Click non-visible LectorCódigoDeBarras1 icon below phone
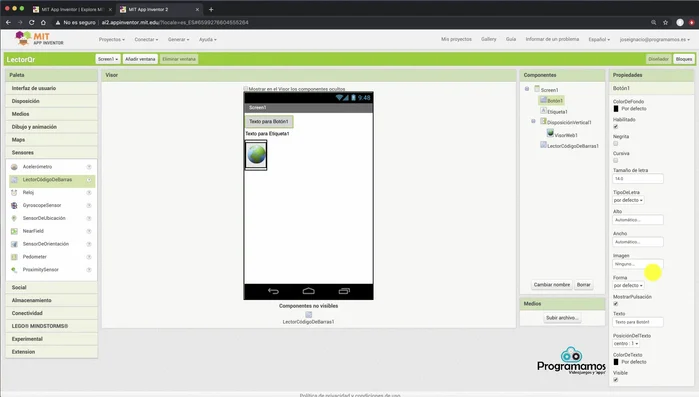The image size is (699, 397). tap(308, 315)
